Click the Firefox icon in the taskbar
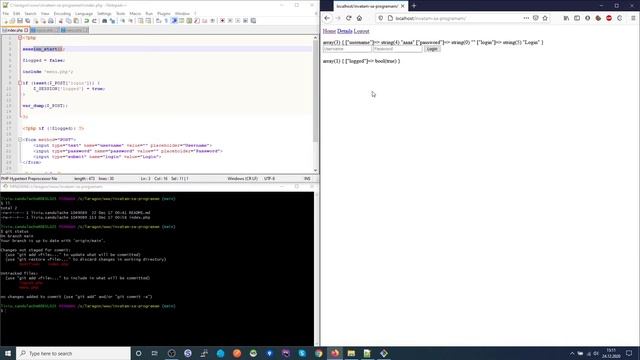640x360 pixels. pos(335,353)
